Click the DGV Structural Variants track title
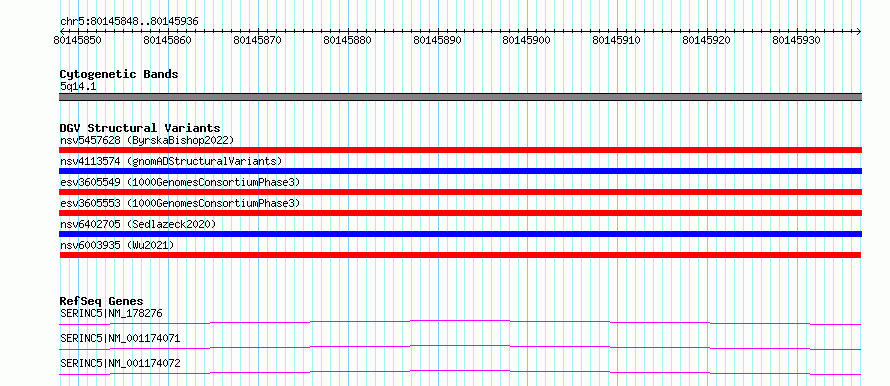Viewport: 890px width, 386px height. point(140,128)
